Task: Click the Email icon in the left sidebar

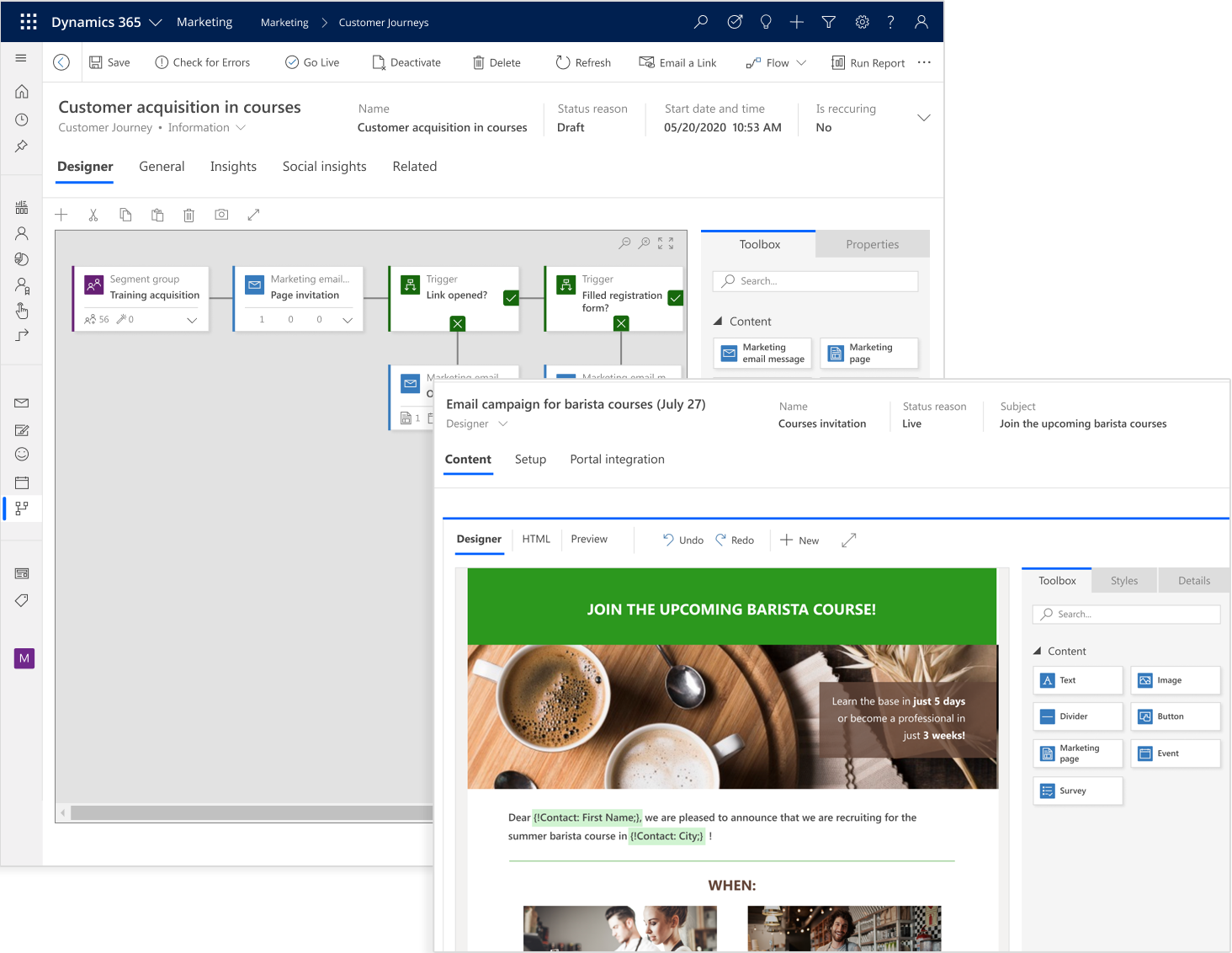Action: click(22, 403)
